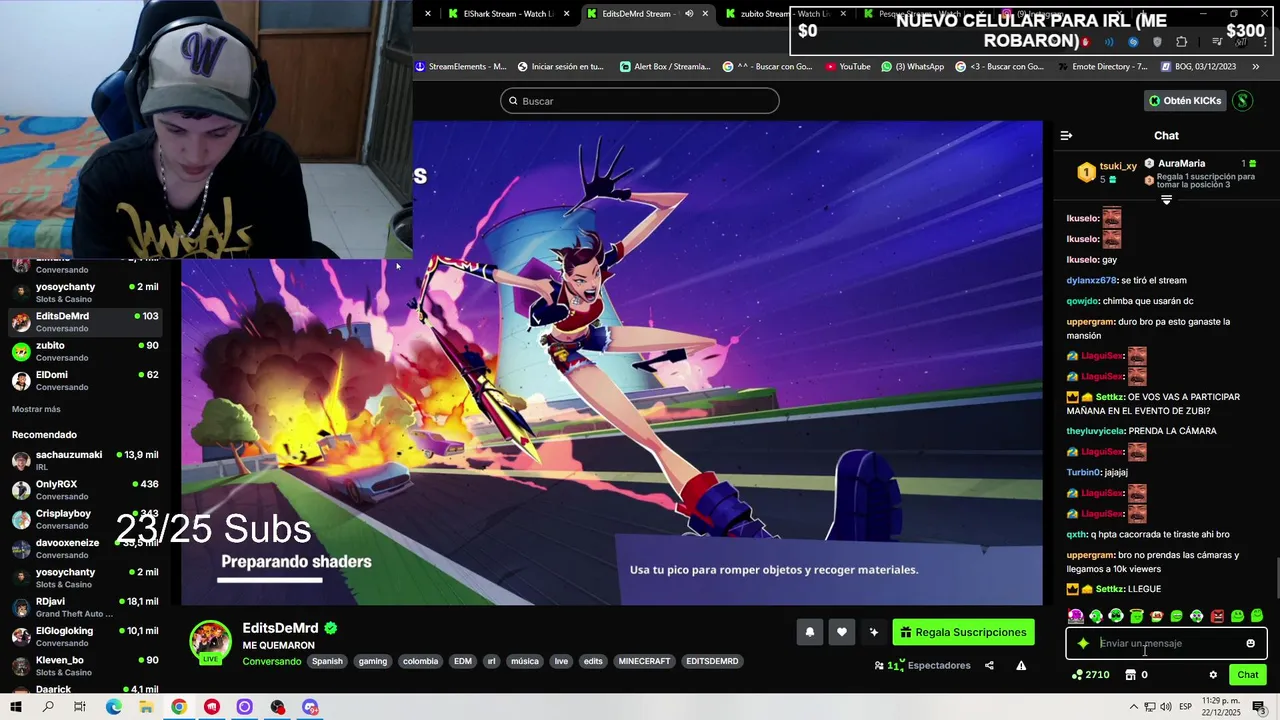
Task: Toggle the volume icon in system tray
Action: [x=1166, y=707]
